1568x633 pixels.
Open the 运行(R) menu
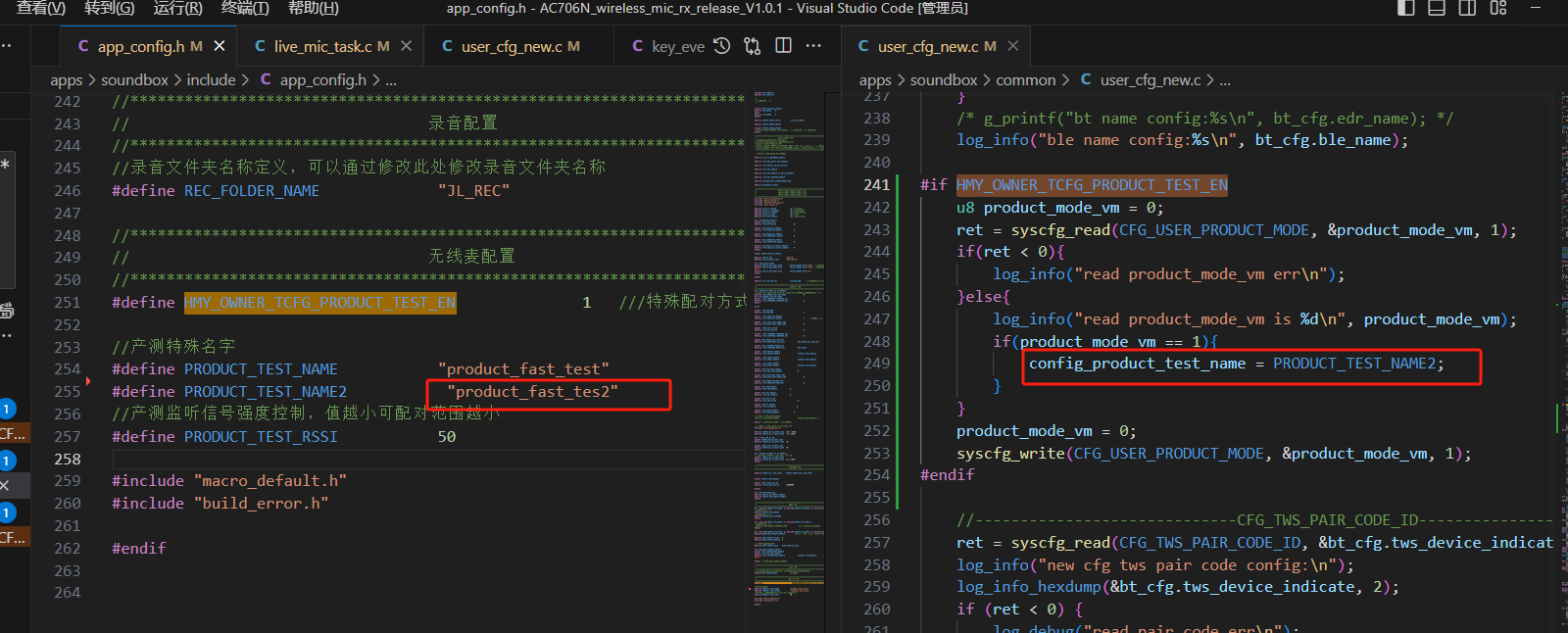pos(177,8)
